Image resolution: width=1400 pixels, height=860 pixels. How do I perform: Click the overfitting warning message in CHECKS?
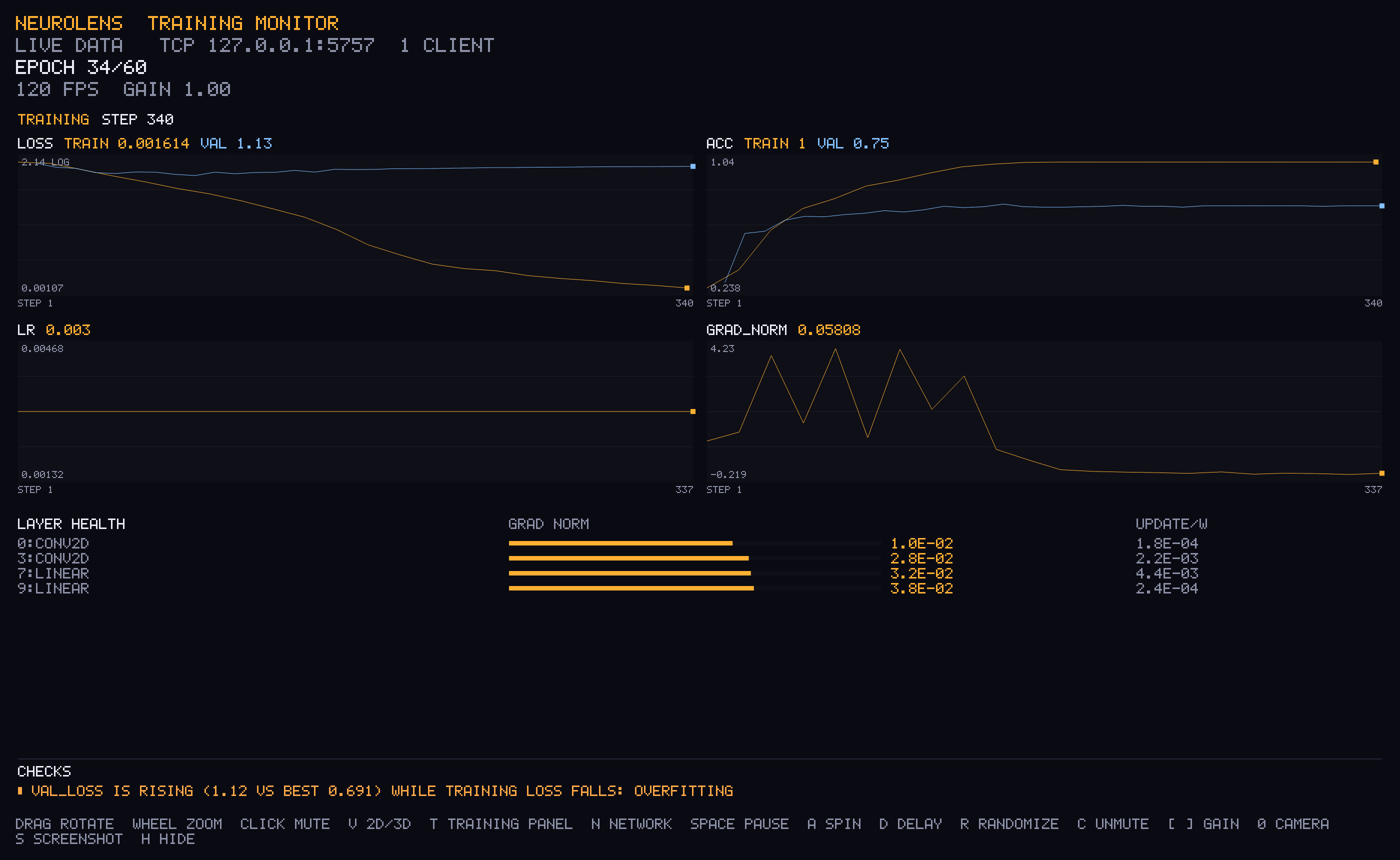375,790
